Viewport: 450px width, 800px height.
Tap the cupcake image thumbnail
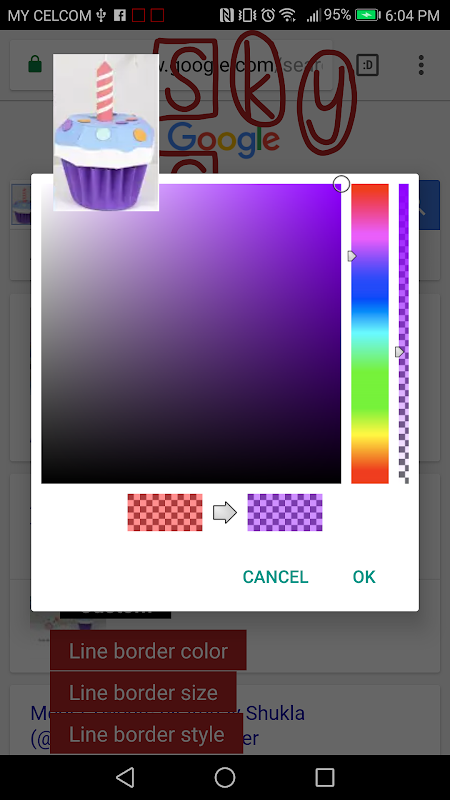[x=106, y=132]
